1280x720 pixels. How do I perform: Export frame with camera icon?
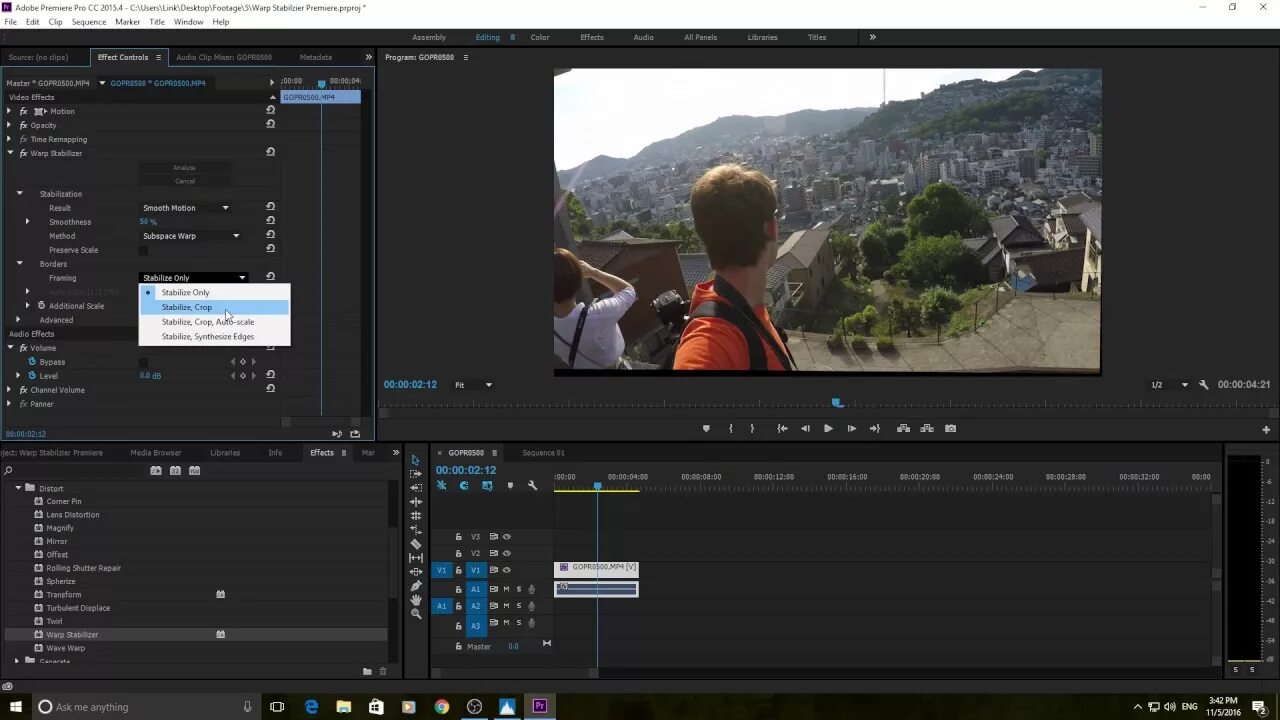[x=950, y=428]
